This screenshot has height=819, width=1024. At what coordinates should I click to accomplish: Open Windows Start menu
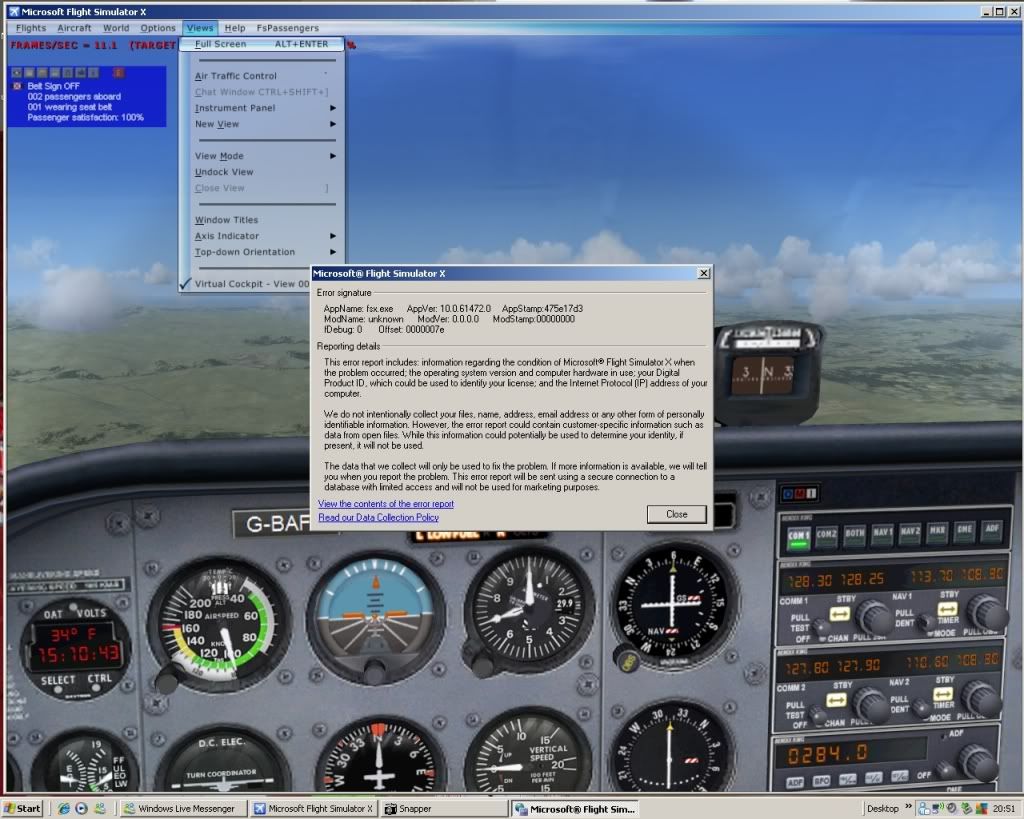22,809
